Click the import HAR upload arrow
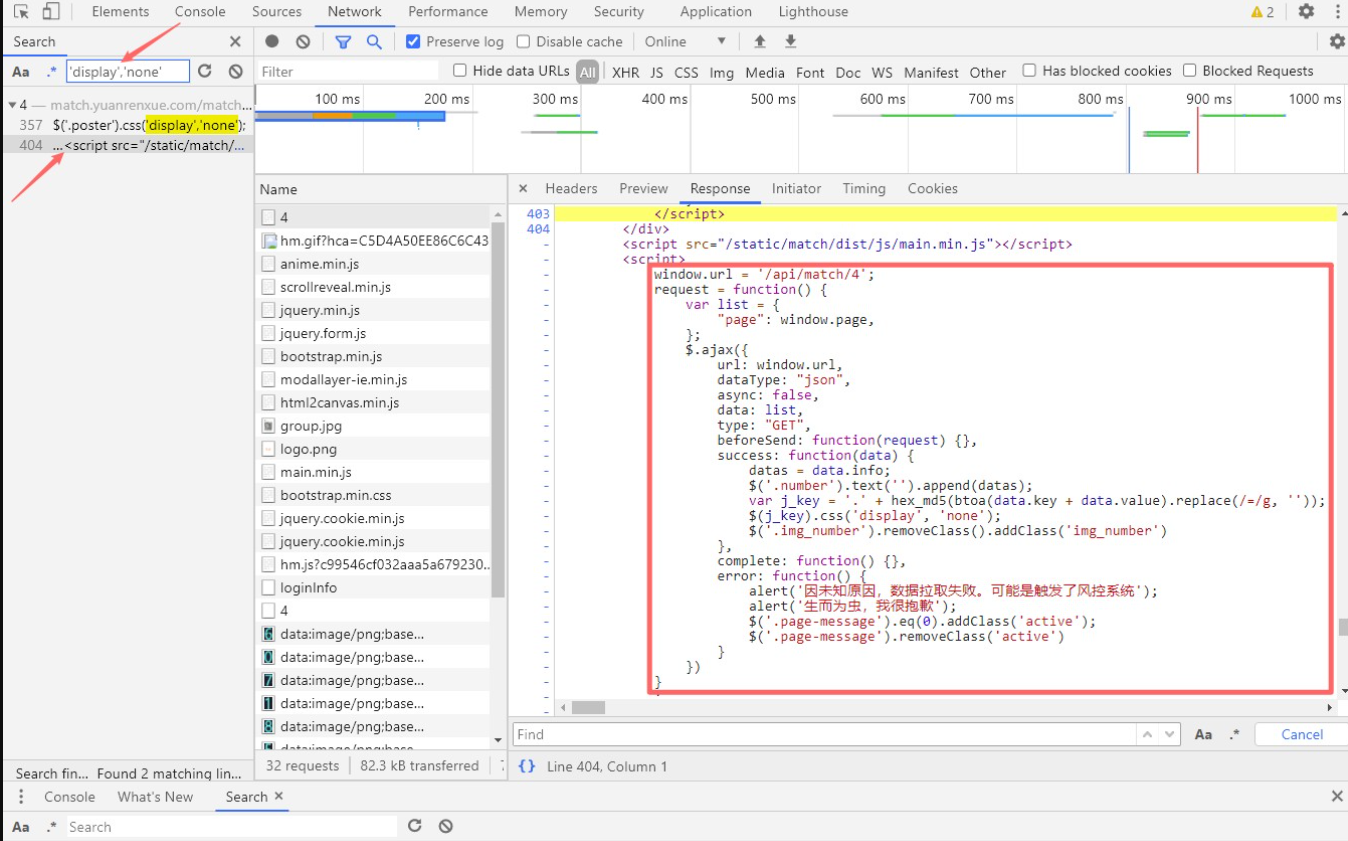Screen dimensions: 1348x841 pos(760,42)
